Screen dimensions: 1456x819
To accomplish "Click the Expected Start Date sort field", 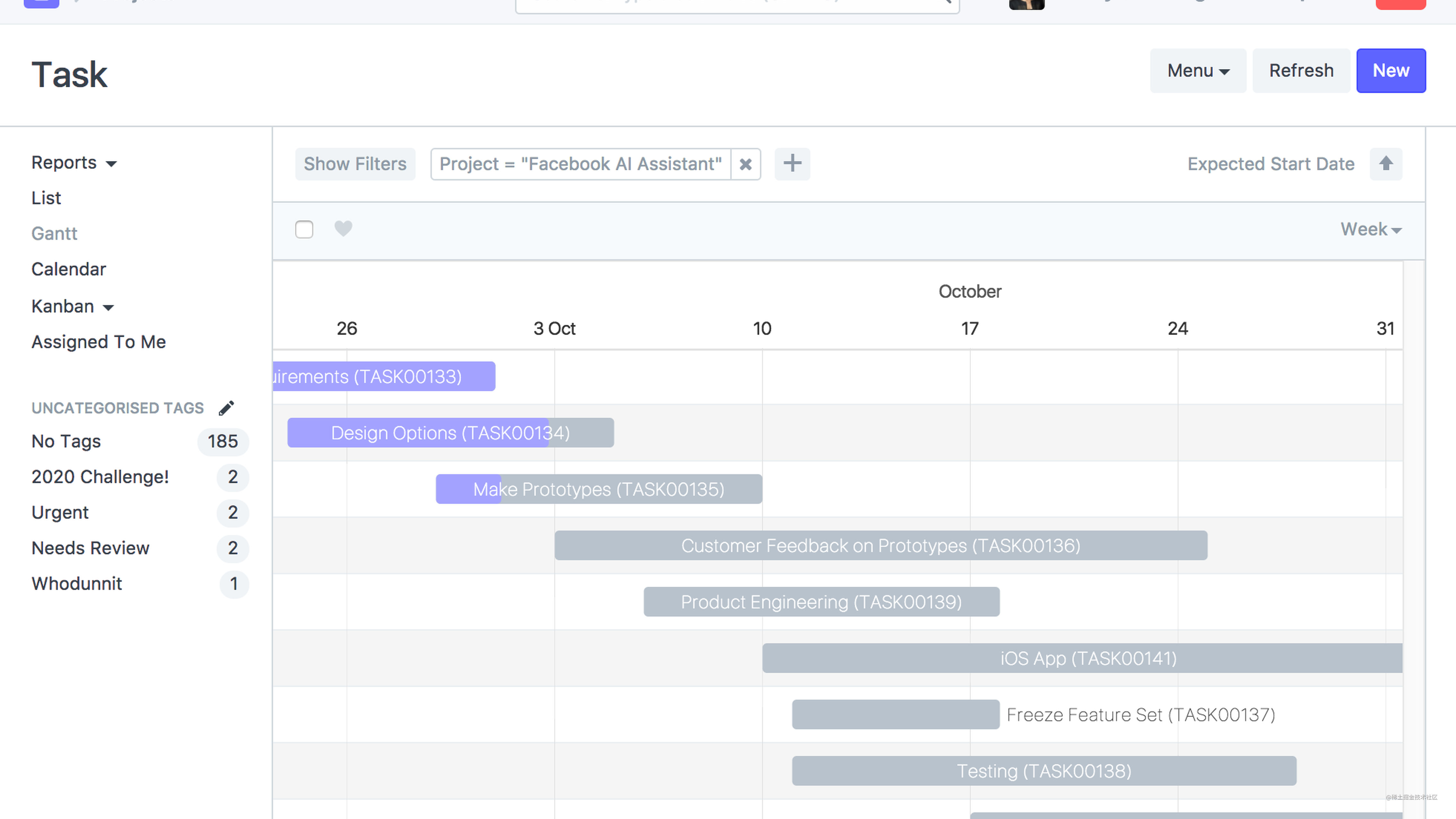I will (1270, 164).
